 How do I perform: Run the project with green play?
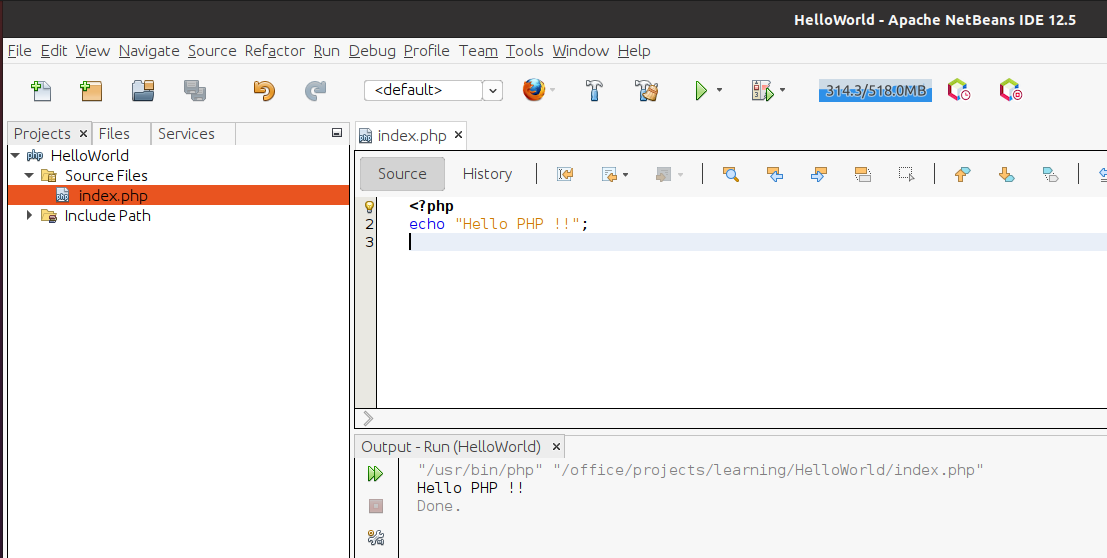pos(701,90)
